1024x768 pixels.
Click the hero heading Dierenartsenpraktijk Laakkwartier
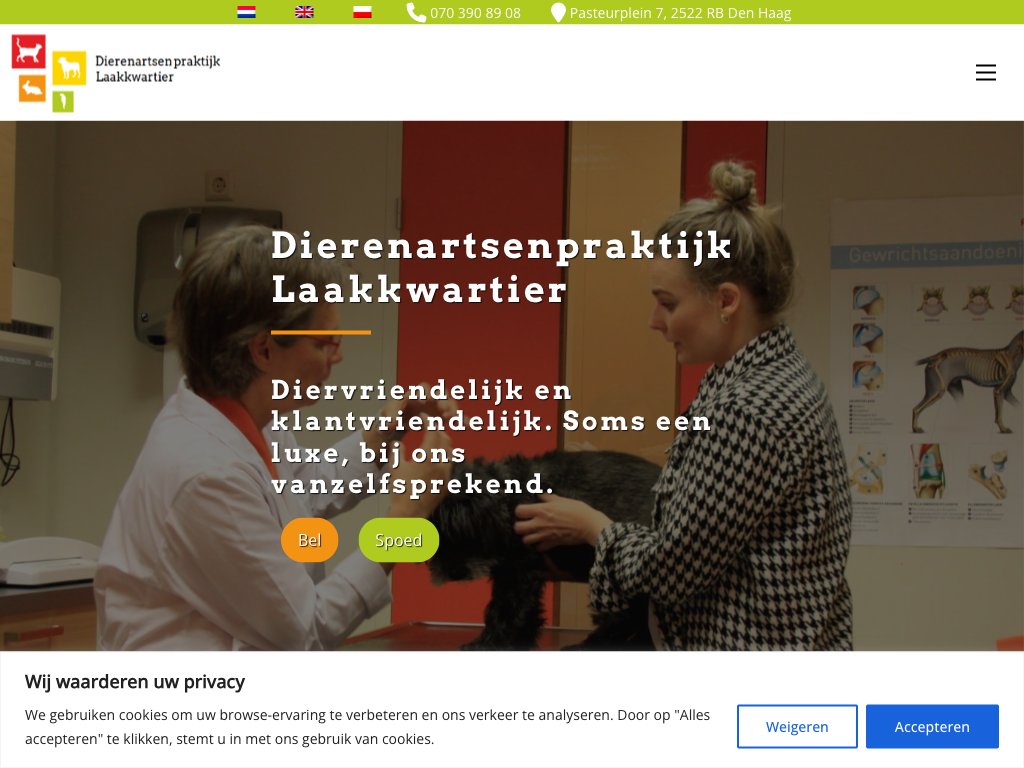[x=501, y=267]
